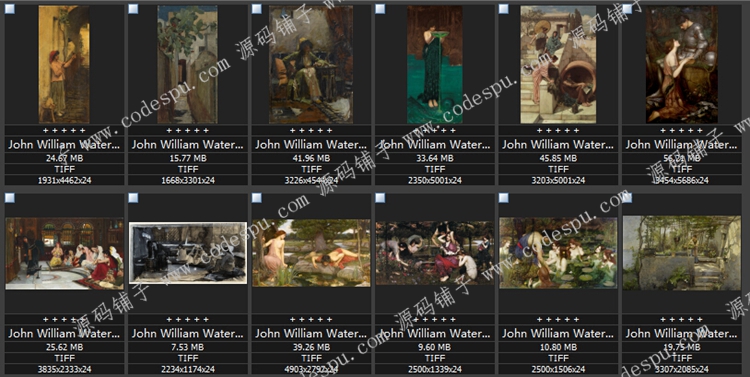Tick the checkbox of the 7.53 MB image
The width and height of the screenshot is (750, 377).
point(133,198)
